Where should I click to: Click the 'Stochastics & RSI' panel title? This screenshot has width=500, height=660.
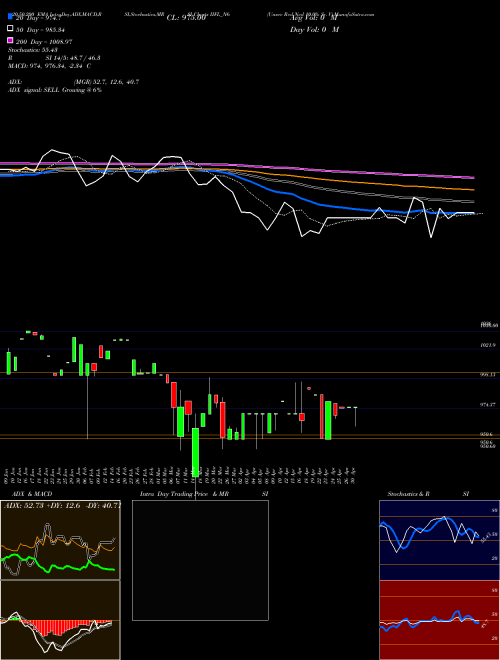tap(428, 494)
